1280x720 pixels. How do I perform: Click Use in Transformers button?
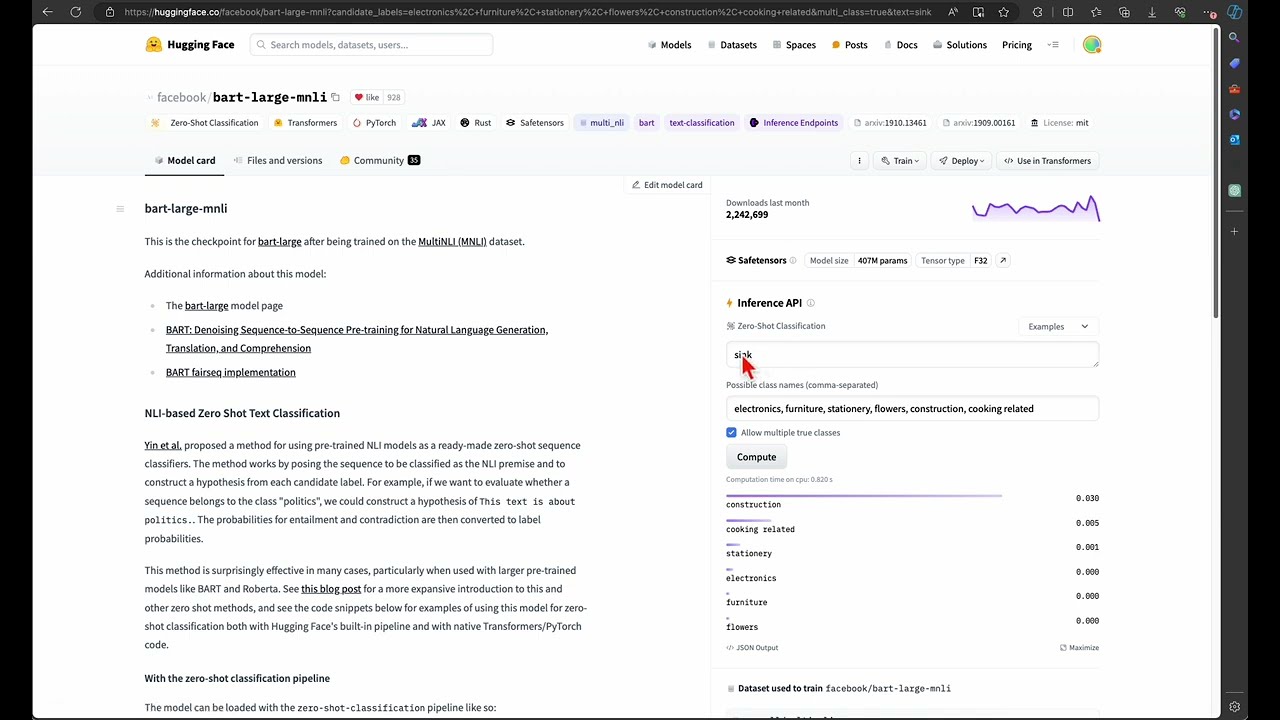1047,161
